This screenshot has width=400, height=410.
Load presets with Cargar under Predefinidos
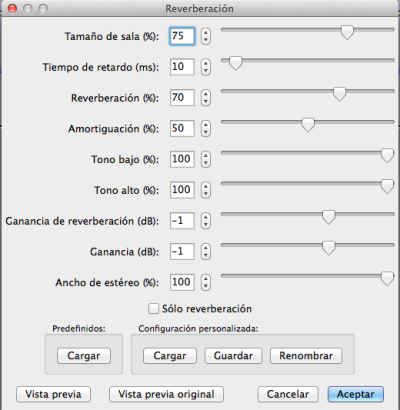pos(84,356)
